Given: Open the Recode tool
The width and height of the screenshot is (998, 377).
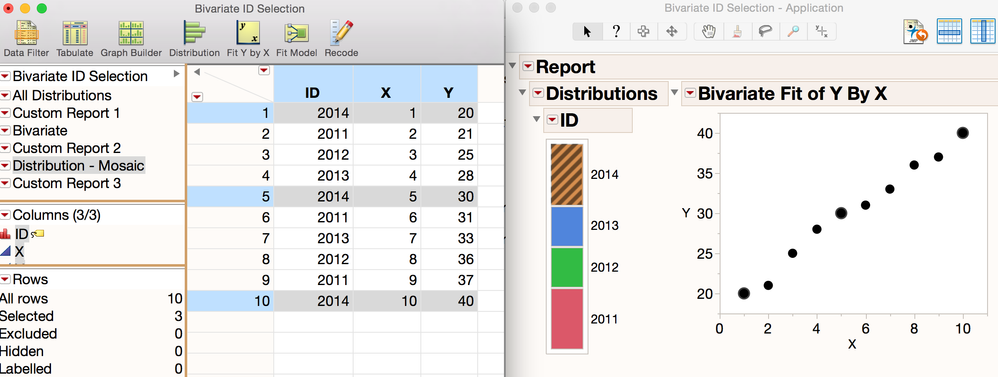Looking at the screenshot, I should point(341,39).
